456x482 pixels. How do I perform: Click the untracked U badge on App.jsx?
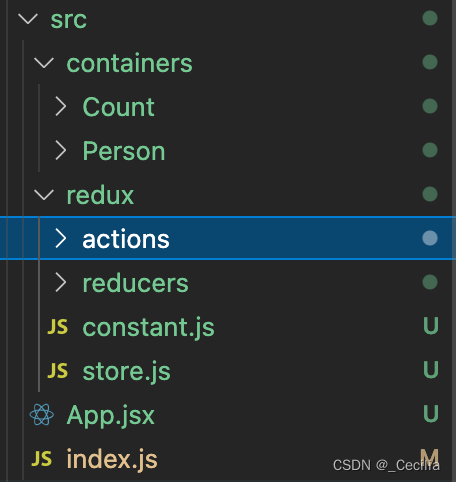(x=430, y=414)
